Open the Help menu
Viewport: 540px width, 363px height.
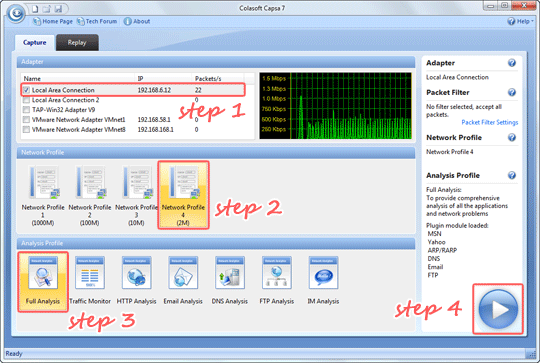520,21
